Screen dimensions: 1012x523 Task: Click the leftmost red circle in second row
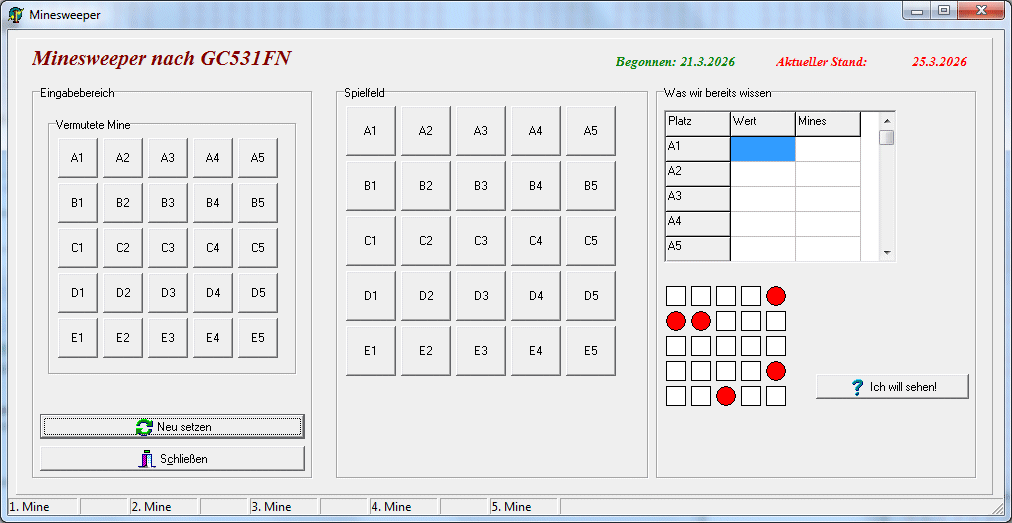676,321
